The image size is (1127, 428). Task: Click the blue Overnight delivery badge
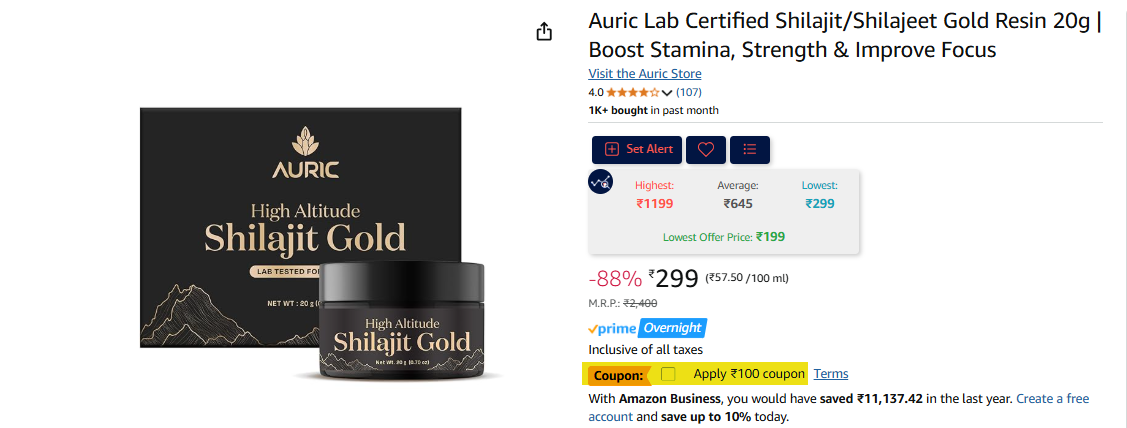pyautogui.click(x=672, y=328)
